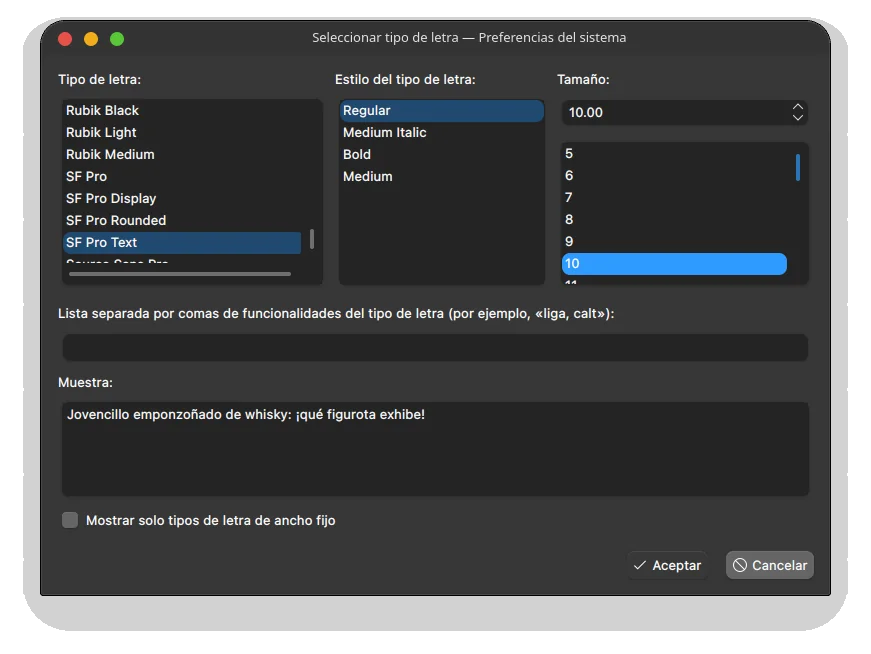Viewport: 871px width, 654px height.
Task: Click the yellow minimize circle
Action: click(91, 37)
